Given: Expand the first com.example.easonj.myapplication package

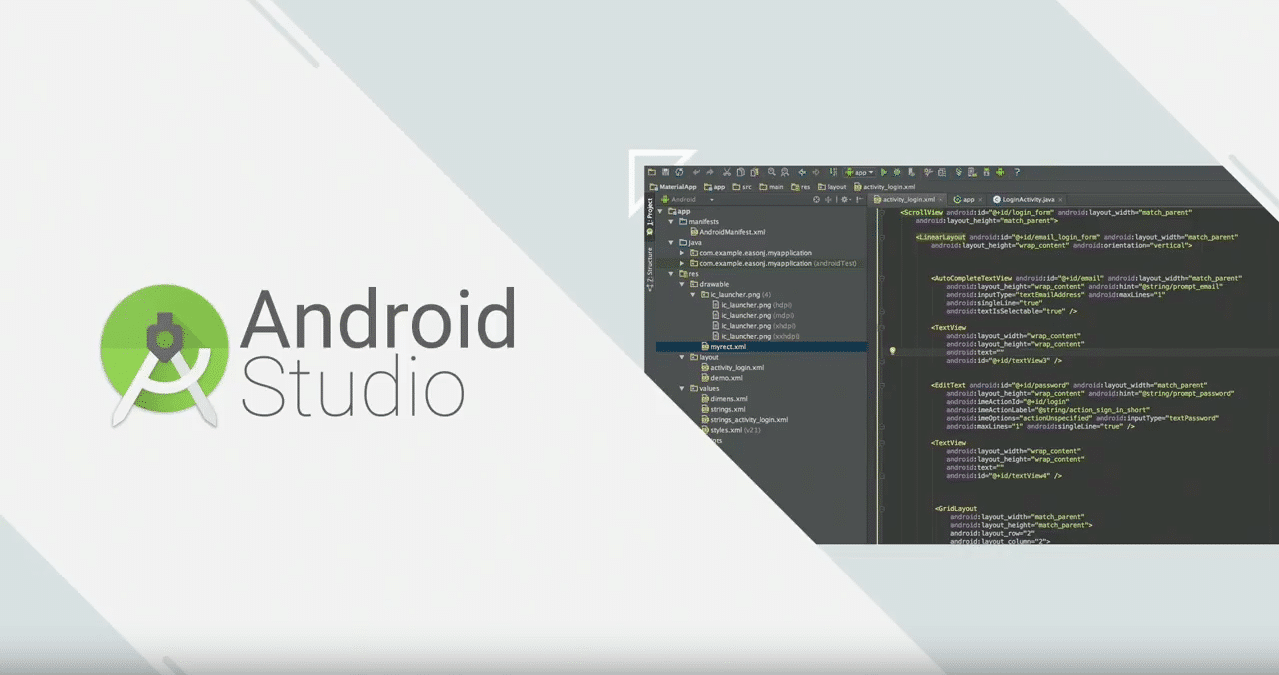Looking at the screenshot, I should 682,253.
